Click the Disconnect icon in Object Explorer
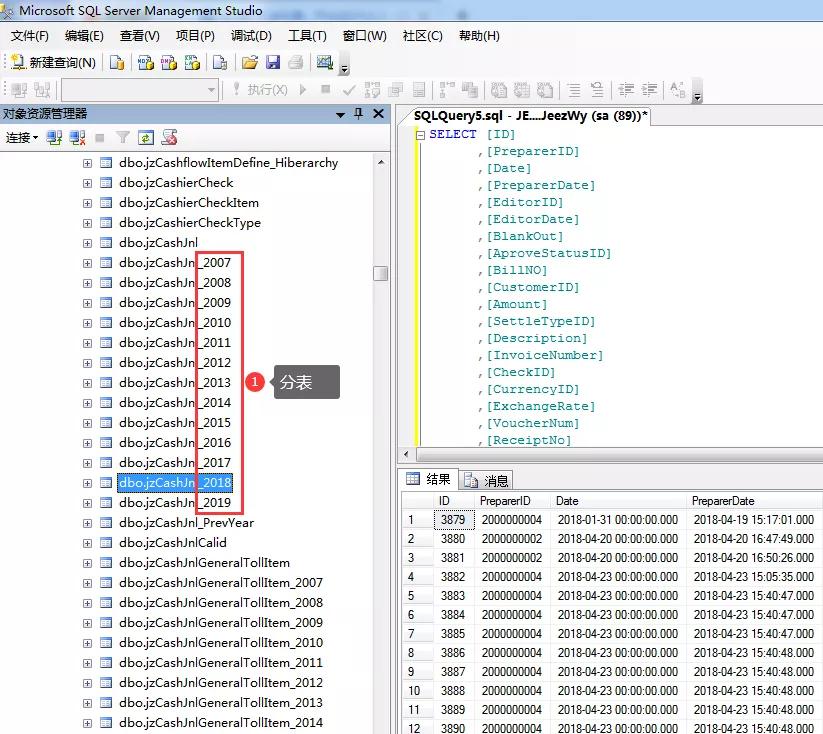823x734 pixels. pyautogui.click(x=77, y=138)
